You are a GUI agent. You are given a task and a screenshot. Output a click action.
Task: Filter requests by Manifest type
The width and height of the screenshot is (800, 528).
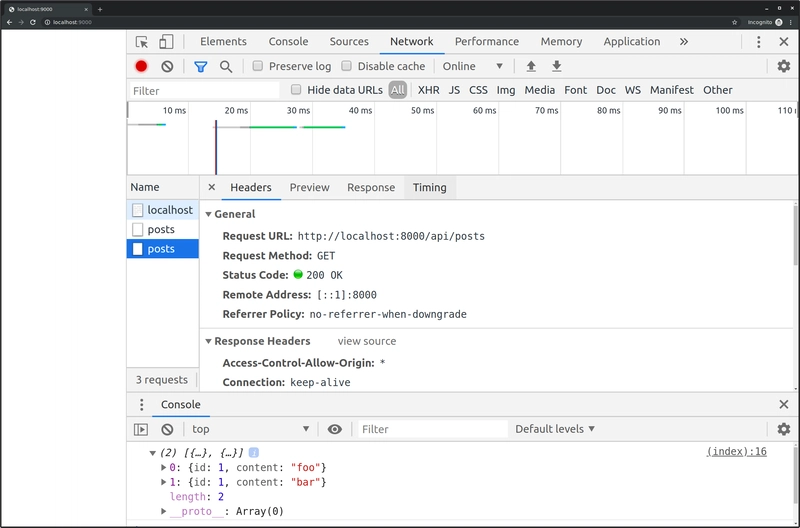tap(671, 90)
